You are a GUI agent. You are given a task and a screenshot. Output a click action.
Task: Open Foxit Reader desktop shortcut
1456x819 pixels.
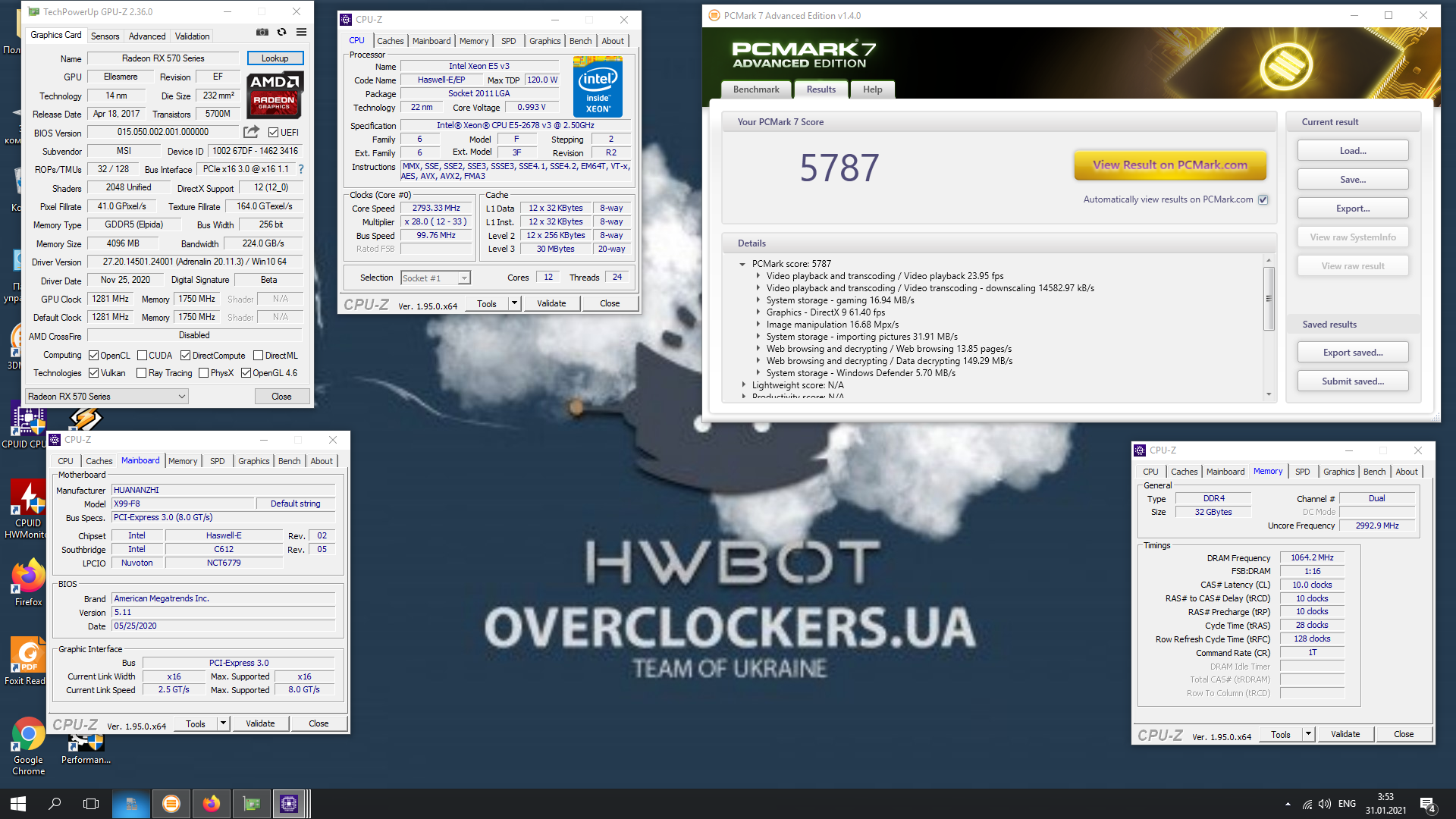point(27,661)
